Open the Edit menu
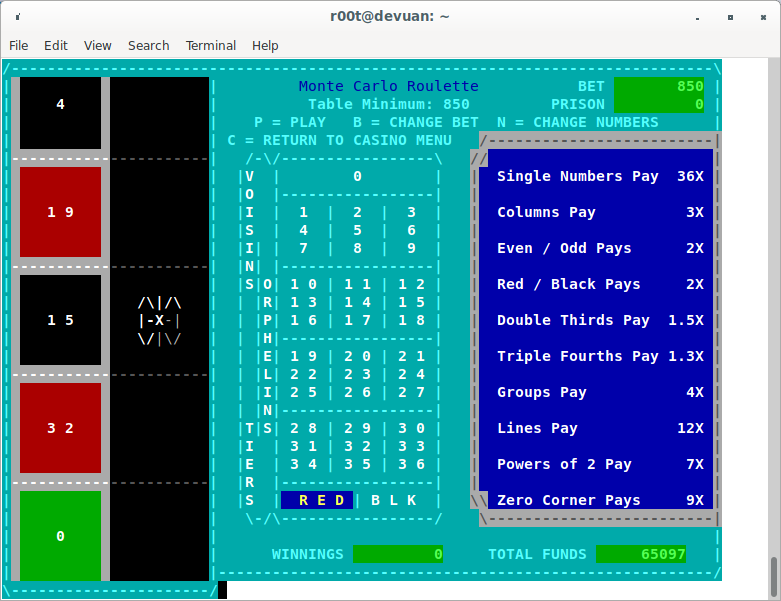The width and height of the screenshot is (781, 601). click(x=56, y=45)
